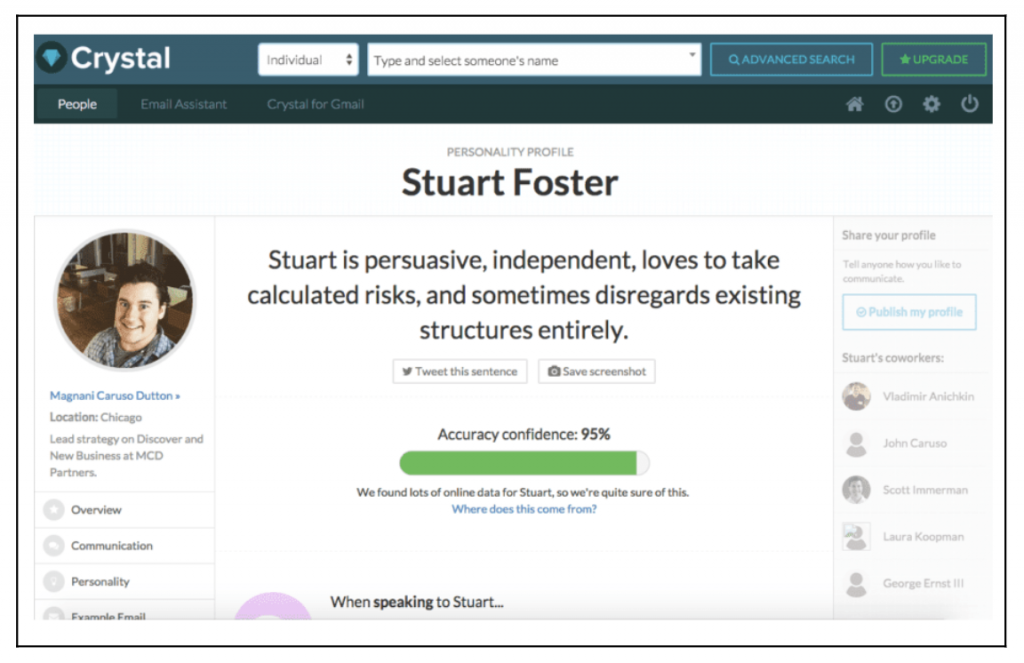This screenshot has height=663, width=1024.
Task: Open the Communication sidebar section
Action: pos(124,545)
